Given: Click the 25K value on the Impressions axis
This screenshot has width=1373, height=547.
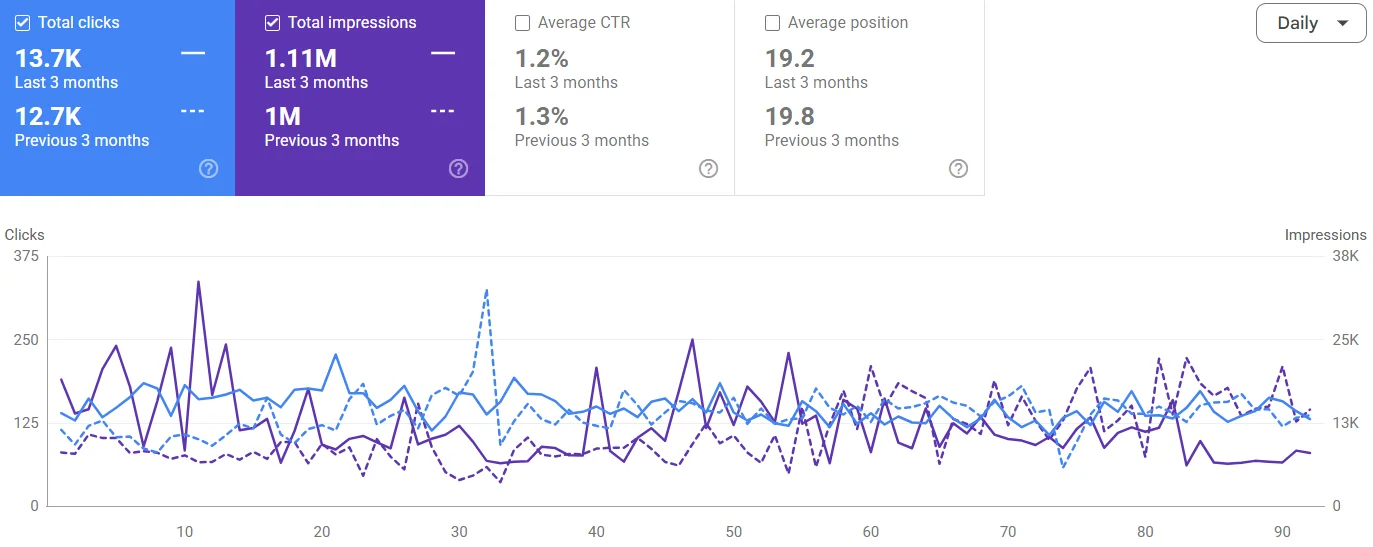Looking at the screenshot, I should coord(1346,340).
